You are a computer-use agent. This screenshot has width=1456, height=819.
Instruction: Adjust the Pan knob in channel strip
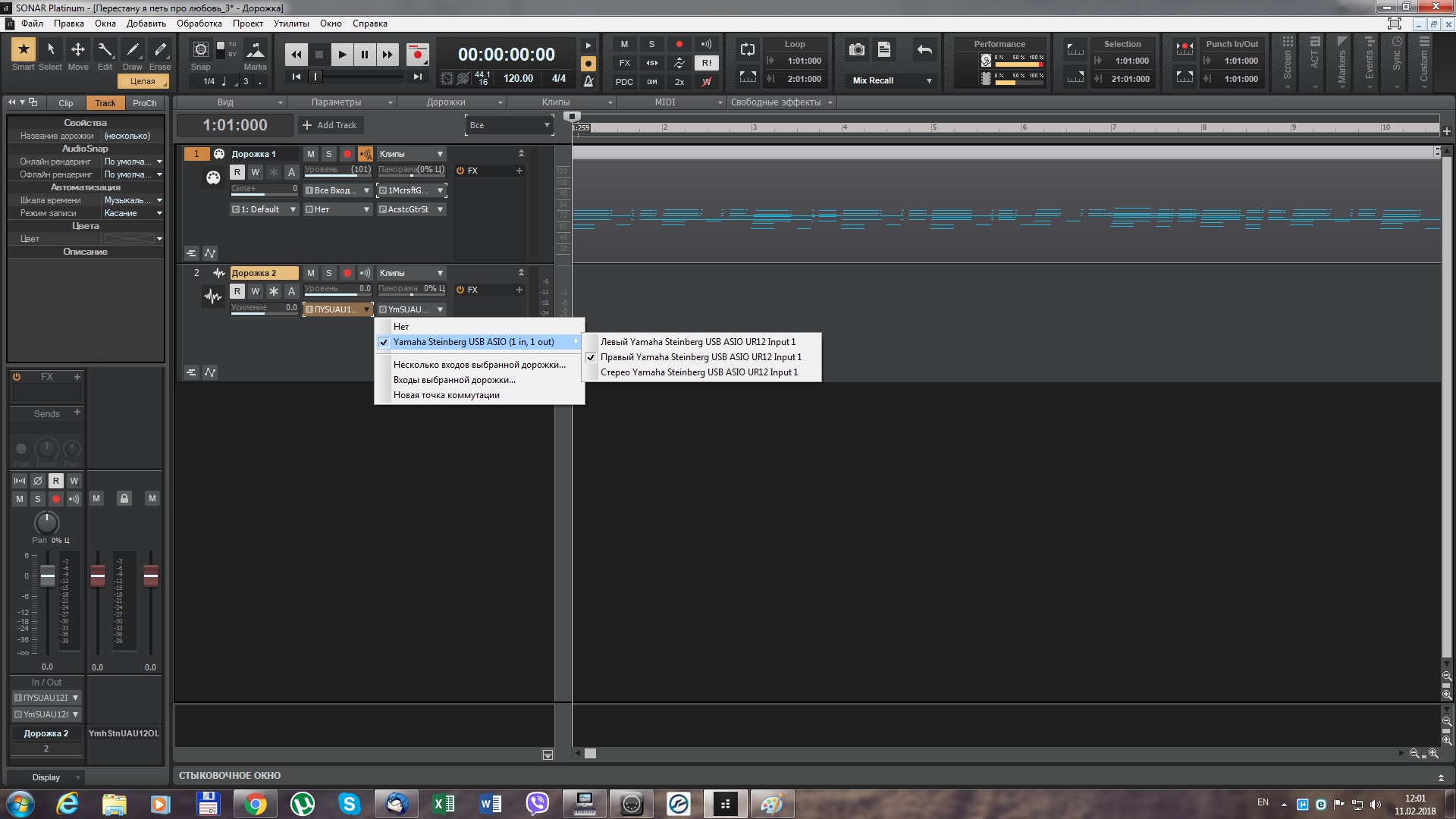pos(47,522)
